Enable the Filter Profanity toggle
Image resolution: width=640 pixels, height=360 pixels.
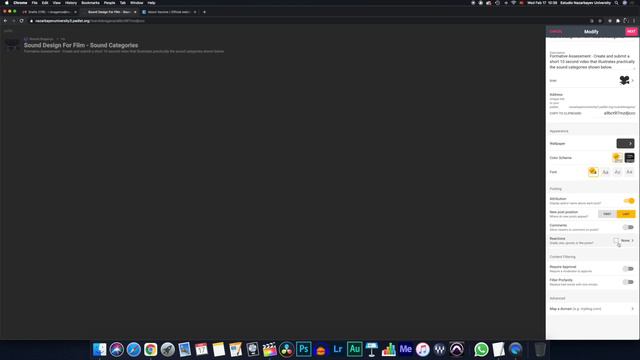pyautogui.click(x=629, y=282)
